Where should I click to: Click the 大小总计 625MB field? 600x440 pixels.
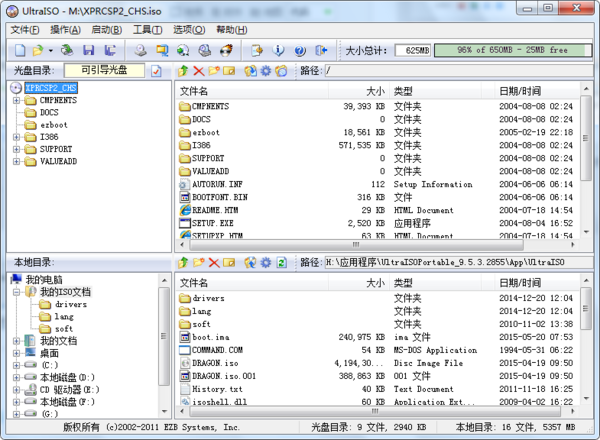tap(413, 50)
